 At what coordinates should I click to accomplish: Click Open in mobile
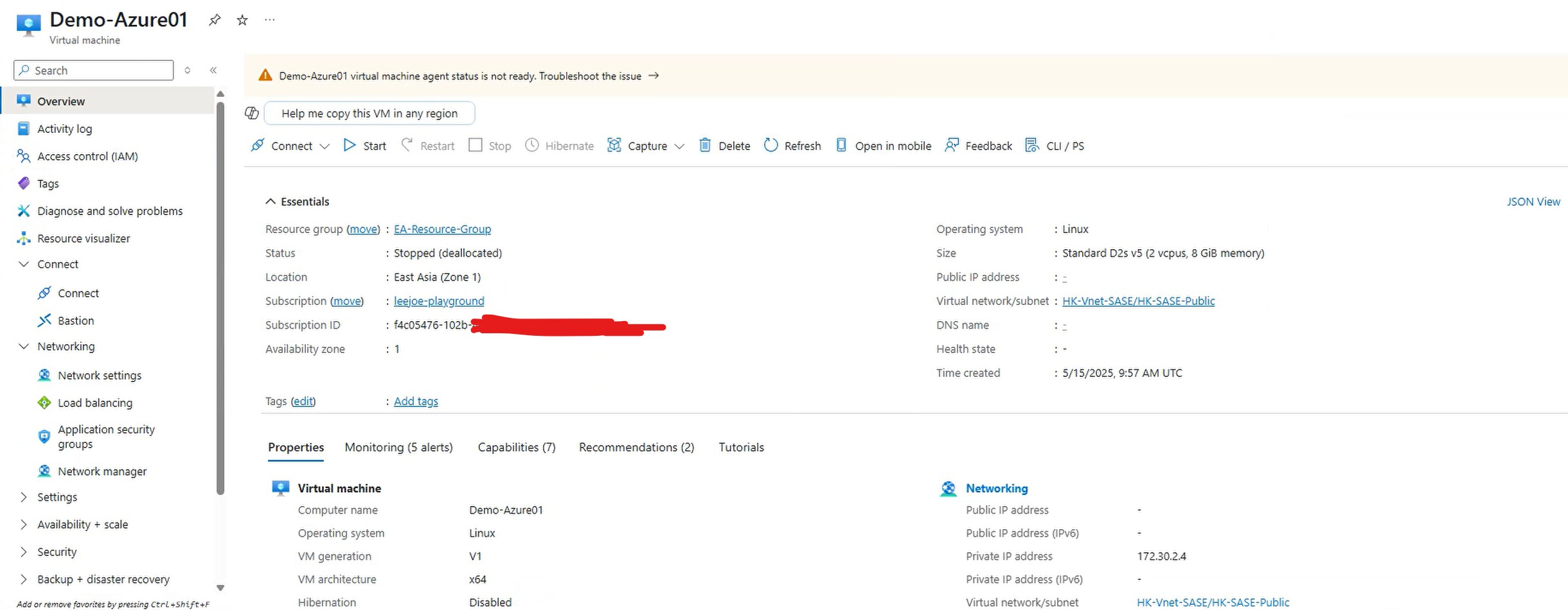(x=883, y=146)
